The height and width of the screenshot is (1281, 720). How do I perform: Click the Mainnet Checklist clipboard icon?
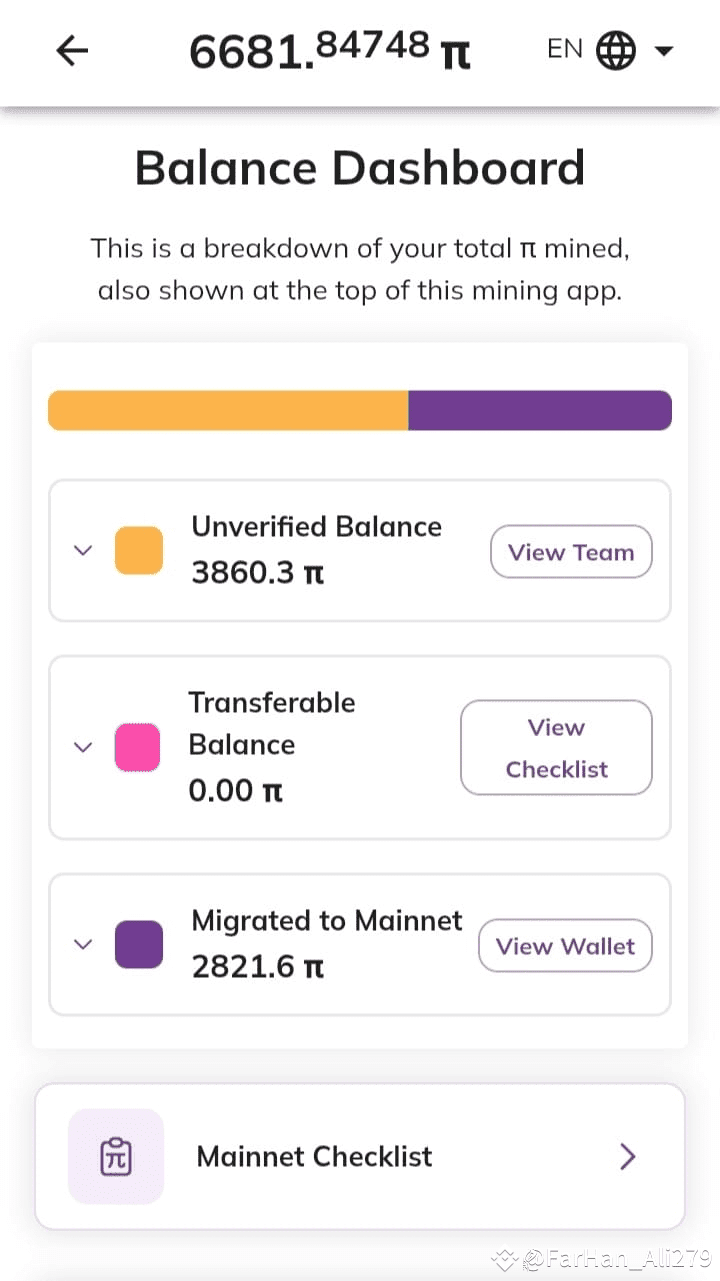(x=116, y=1156)
